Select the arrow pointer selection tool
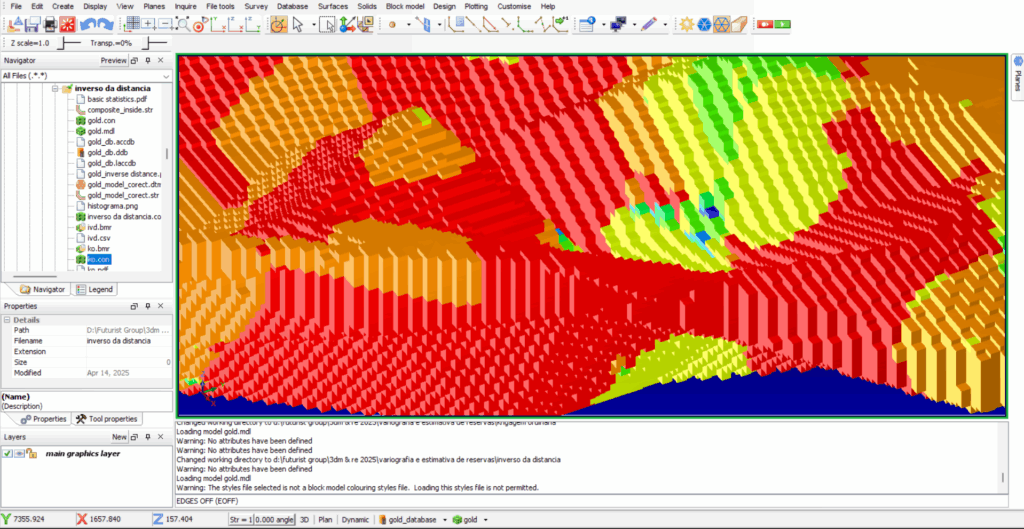Viewport: 1024px width, 529px height. pyautogui.click(x=298, y=25)
